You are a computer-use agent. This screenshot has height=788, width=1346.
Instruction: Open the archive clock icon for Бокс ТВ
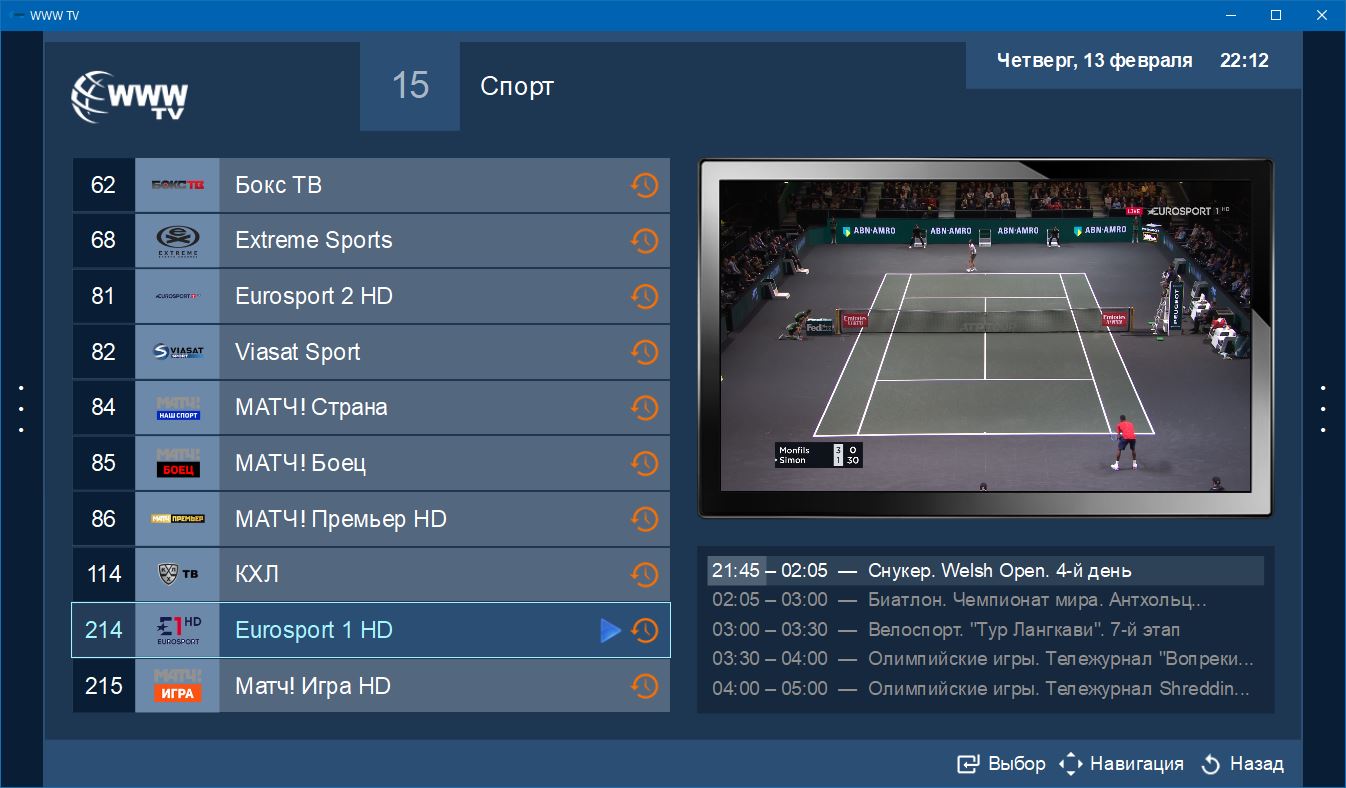645,185
